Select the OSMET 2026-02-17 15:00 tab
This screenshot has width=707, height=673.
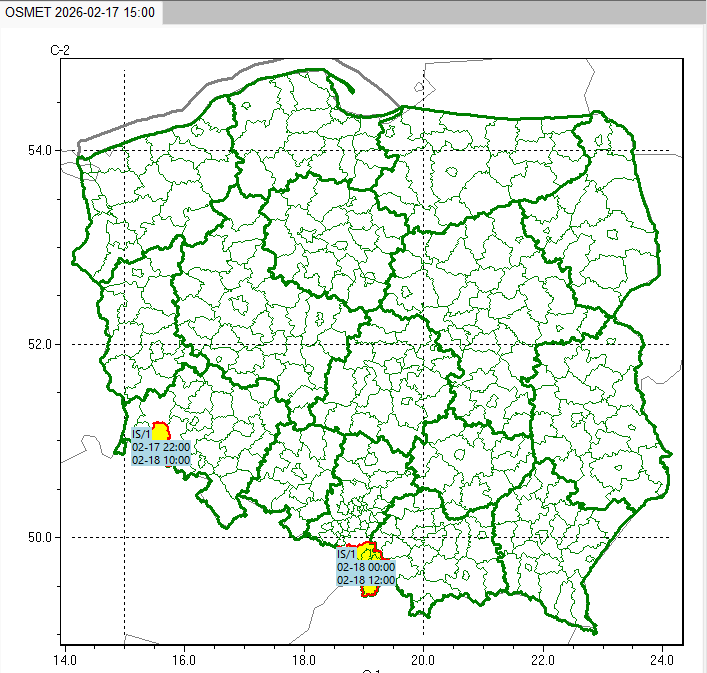[x=80, y=12]
